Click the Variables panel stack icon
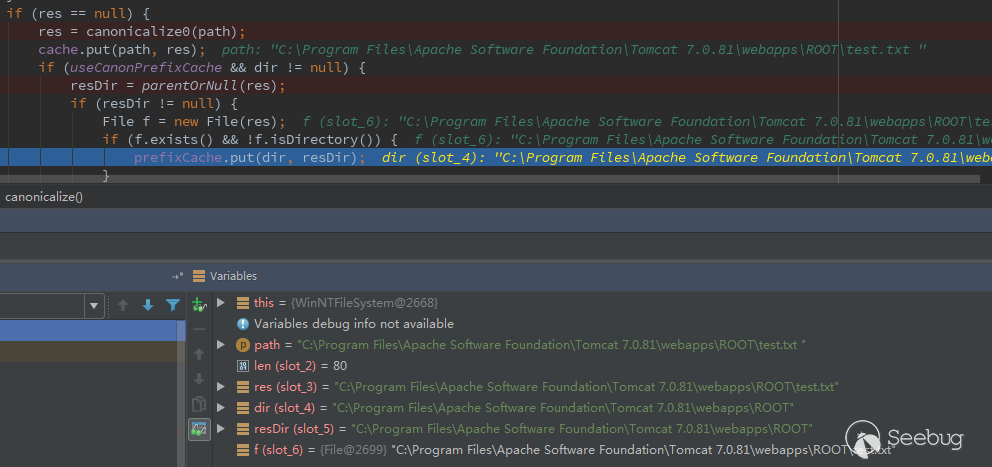 pyautogui.click(x=199, y=276)
